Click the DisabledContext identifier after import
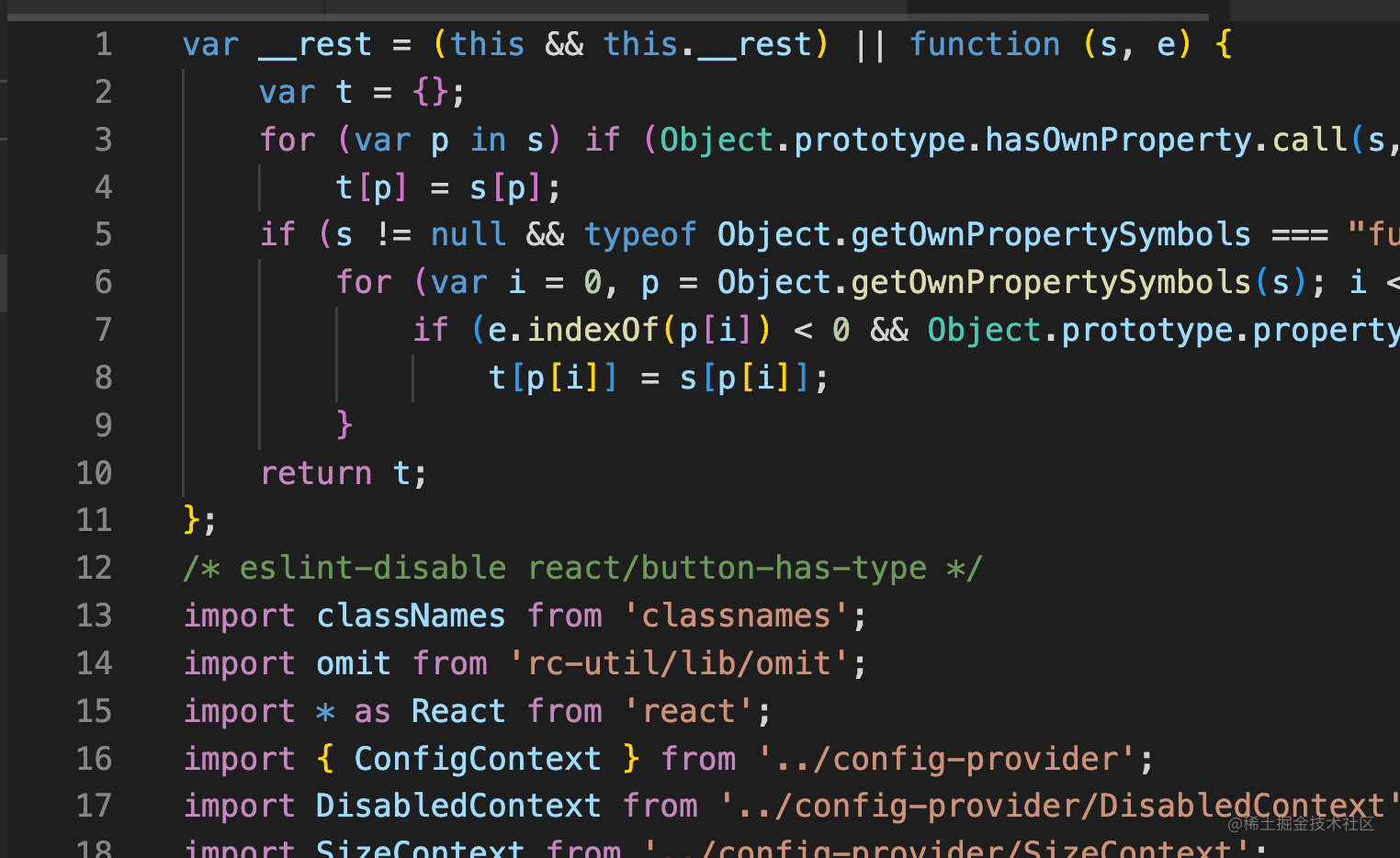Viewport: 1400px width, 858px height. (x=458, y=807)
